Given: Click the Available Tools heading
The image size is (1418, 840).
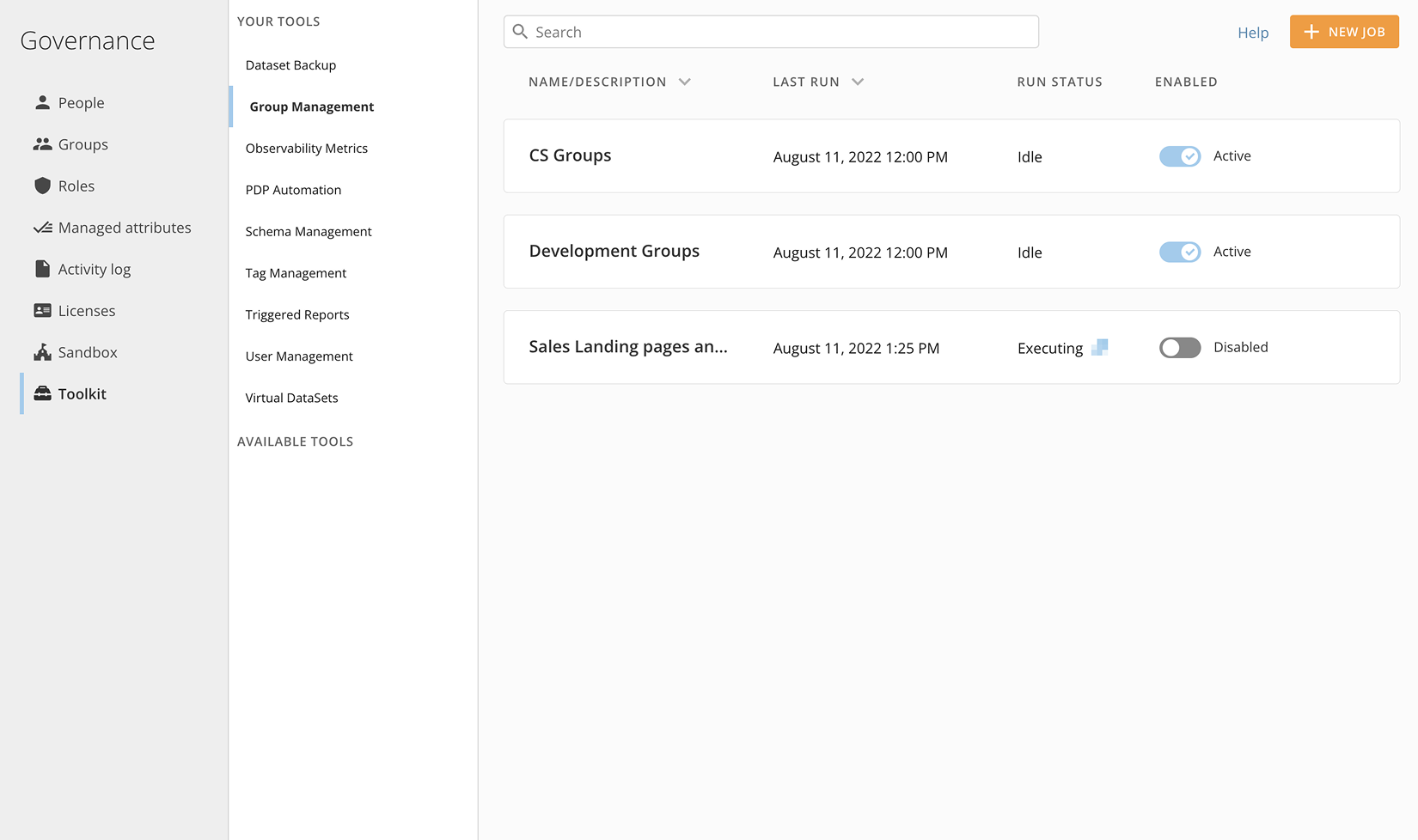Looking at the screenshot, I should (295, 441).
